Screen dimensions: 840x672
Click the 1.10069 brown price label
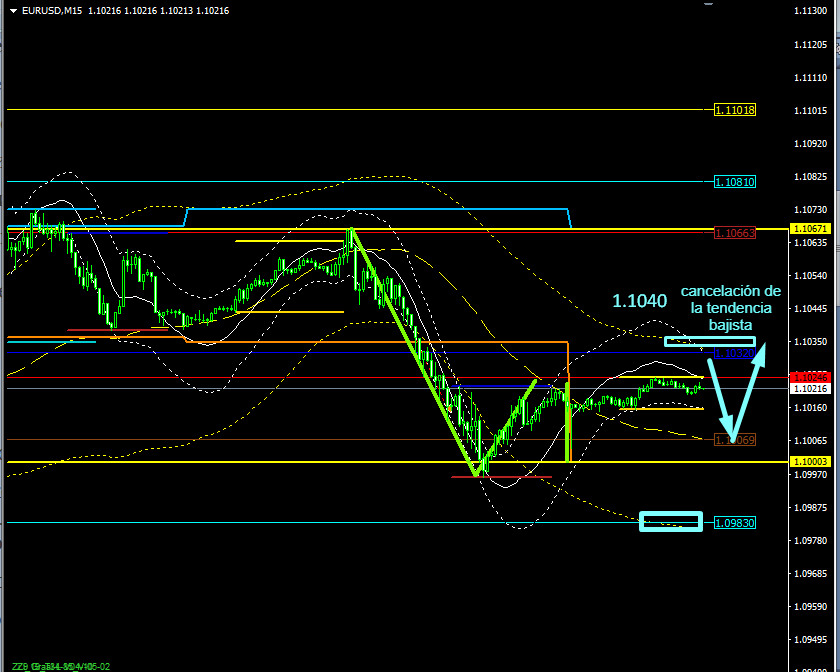point(736,440)
